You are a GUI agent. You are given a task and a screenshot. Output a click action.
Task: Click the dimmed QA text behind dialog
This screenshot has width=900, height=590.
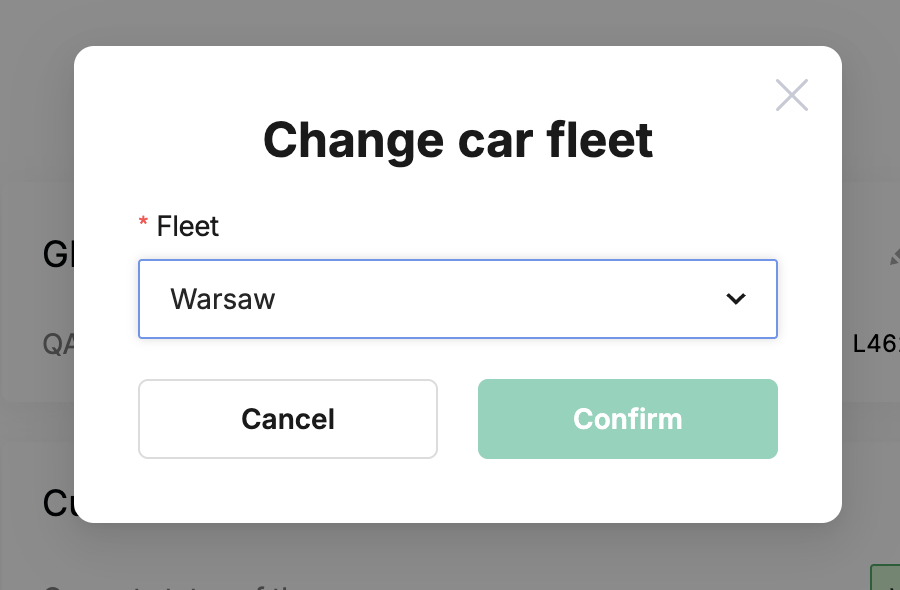tap(58, 344)
